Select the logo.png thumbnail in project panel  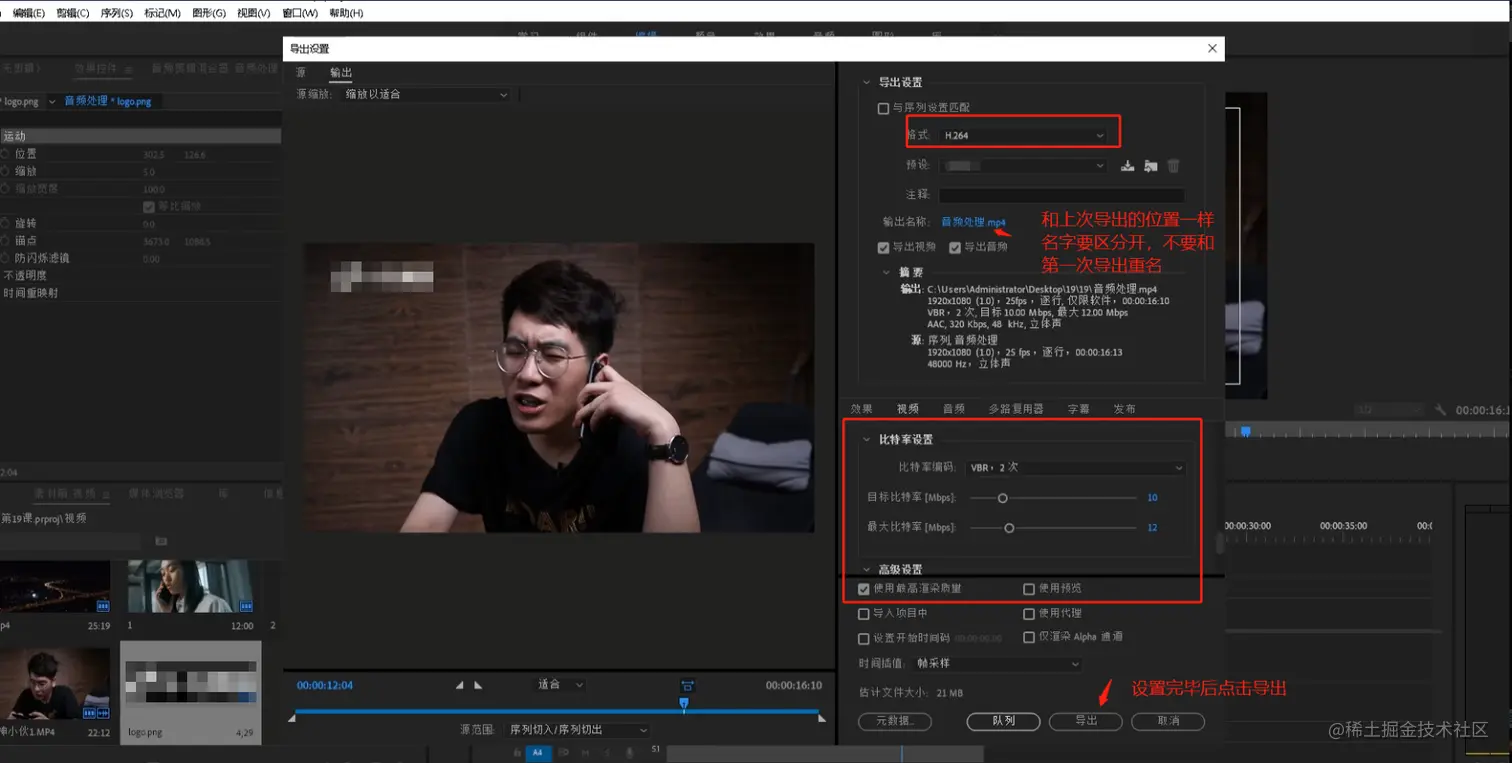tap(190, 684)
